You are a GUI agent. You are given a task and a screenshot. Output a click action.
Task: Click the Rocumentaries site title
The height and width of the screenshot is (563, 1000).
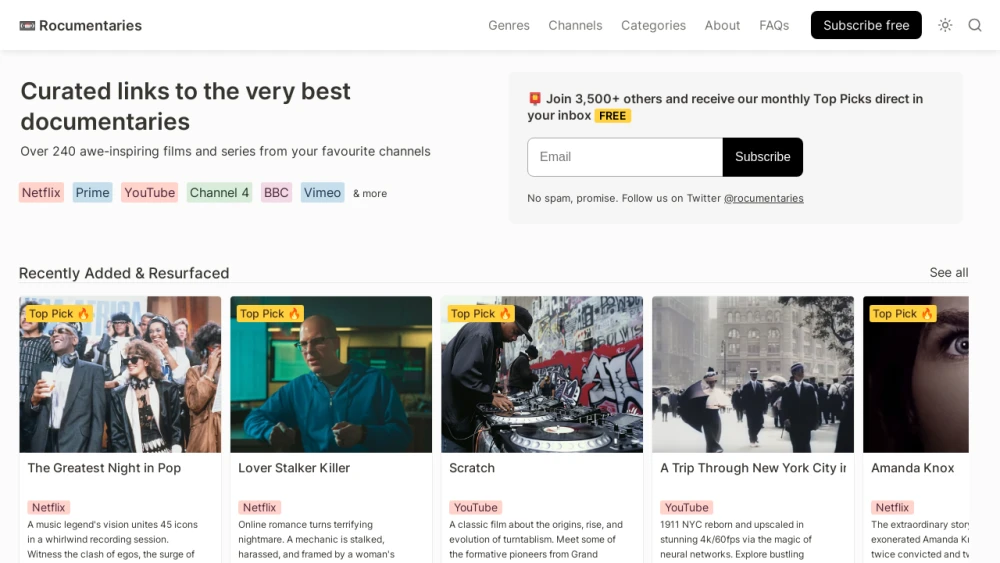[91, 26]
